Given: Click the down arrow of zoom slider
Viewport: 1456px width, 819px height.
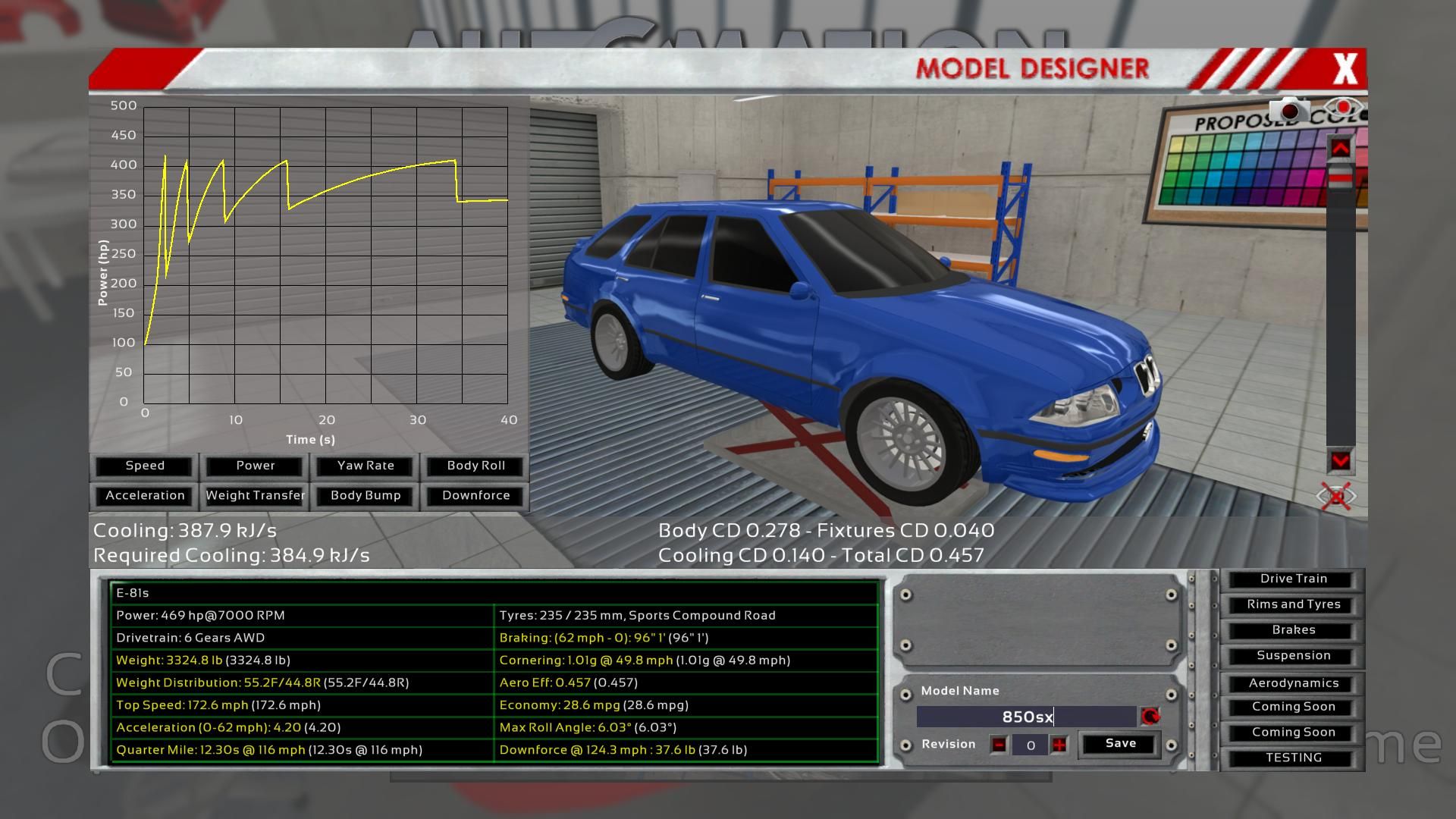Looking at the screenshot, I should click(x=1340, y=460).
